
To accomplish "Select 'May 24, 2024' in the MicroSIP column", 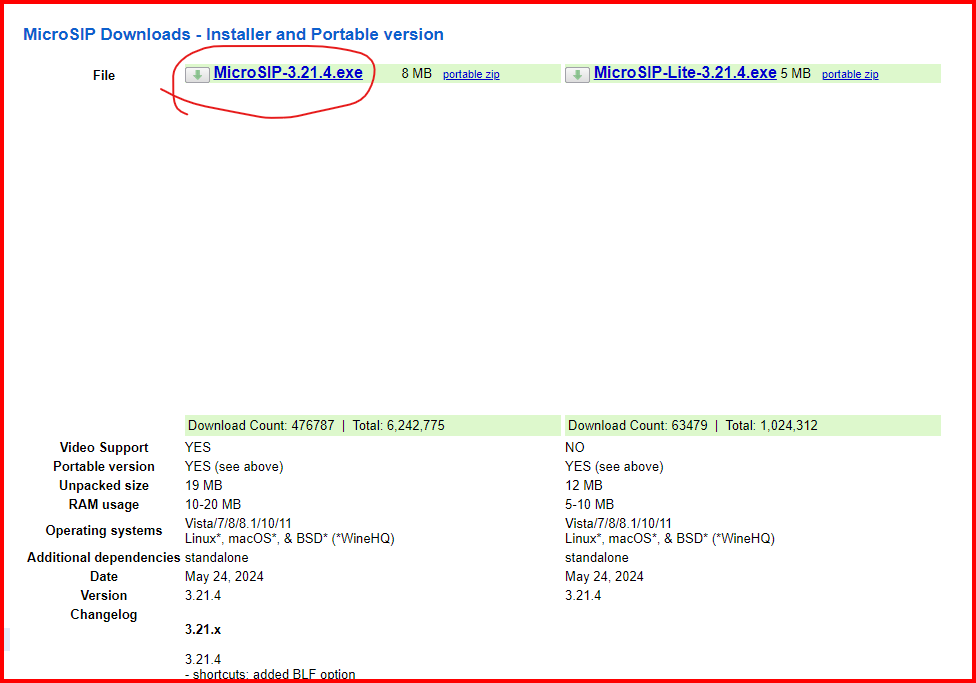I will [x=224, y=577].
